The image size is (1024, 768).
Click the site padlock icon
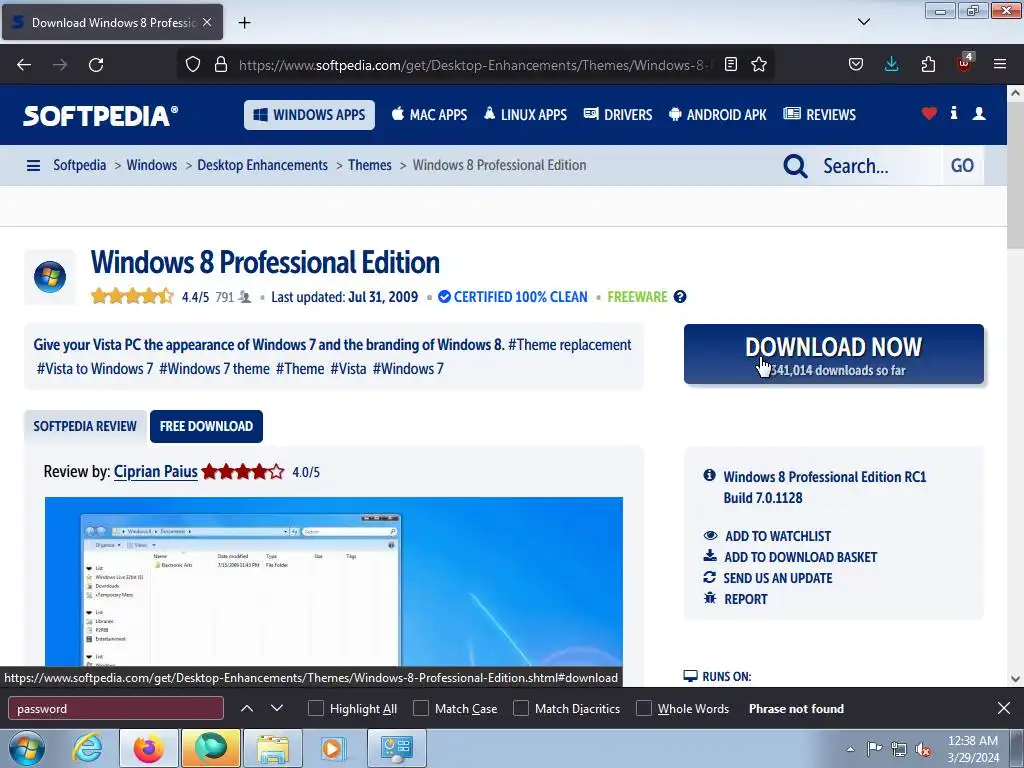coord(221,65)
